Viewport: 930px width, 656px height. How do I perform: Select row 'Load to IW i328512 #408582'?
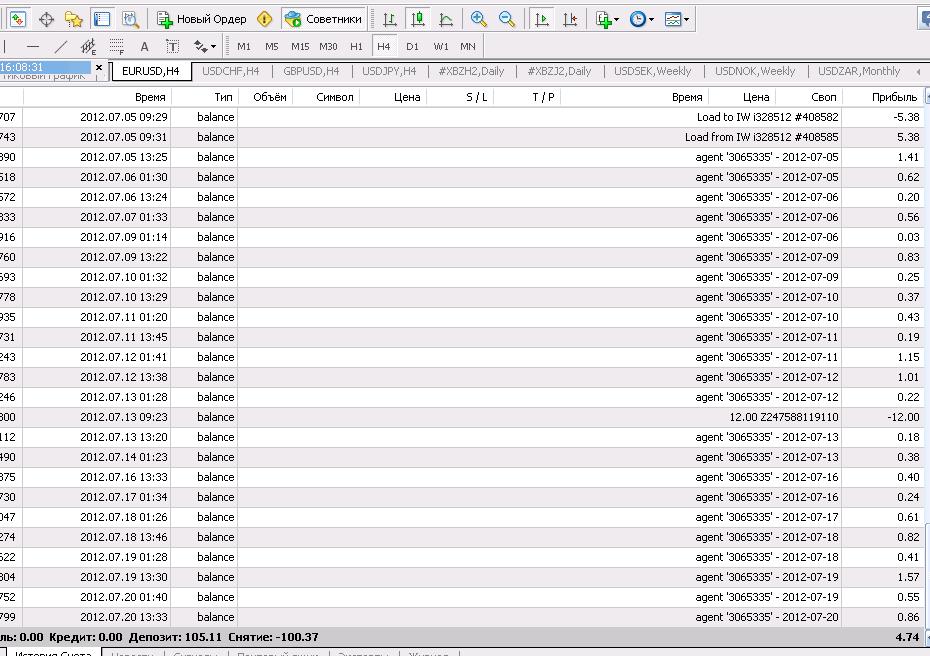coord(461,117)
